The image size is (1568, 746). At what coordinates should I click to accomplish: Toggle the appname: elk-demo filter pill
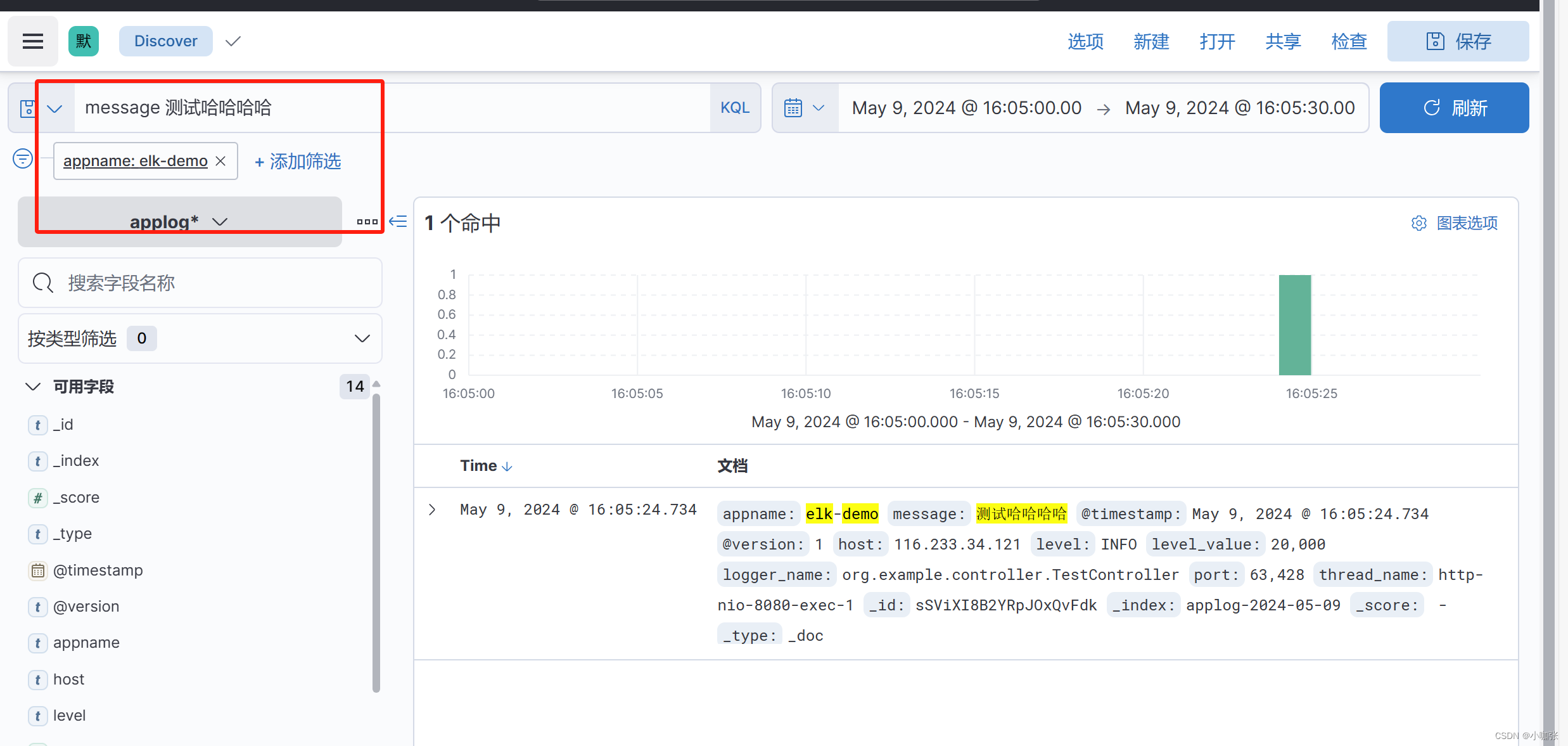(134, 160)
